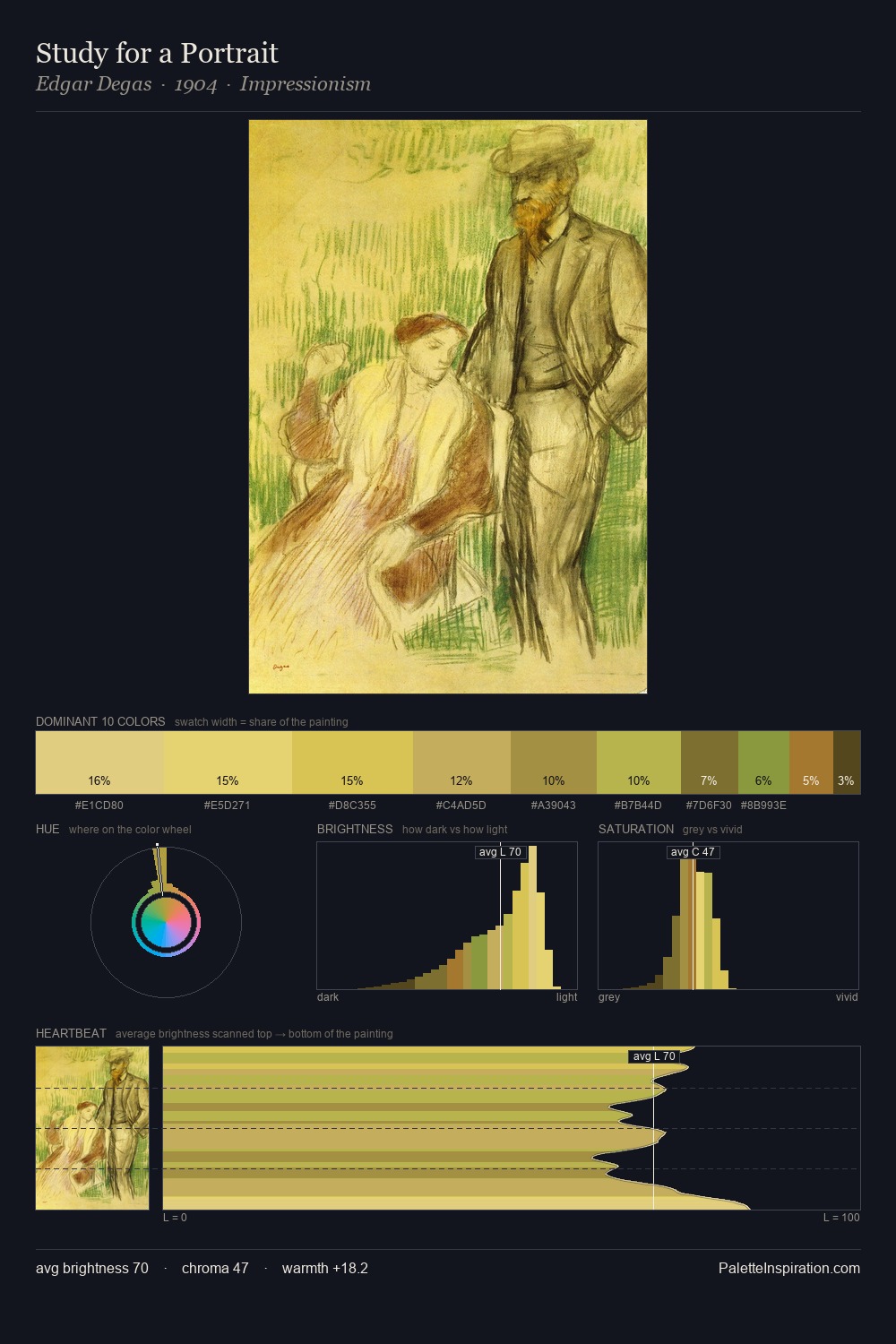Click the PaletteInspiration.com link
This screenshot has width=896, height=1344.
[789, 1268]
